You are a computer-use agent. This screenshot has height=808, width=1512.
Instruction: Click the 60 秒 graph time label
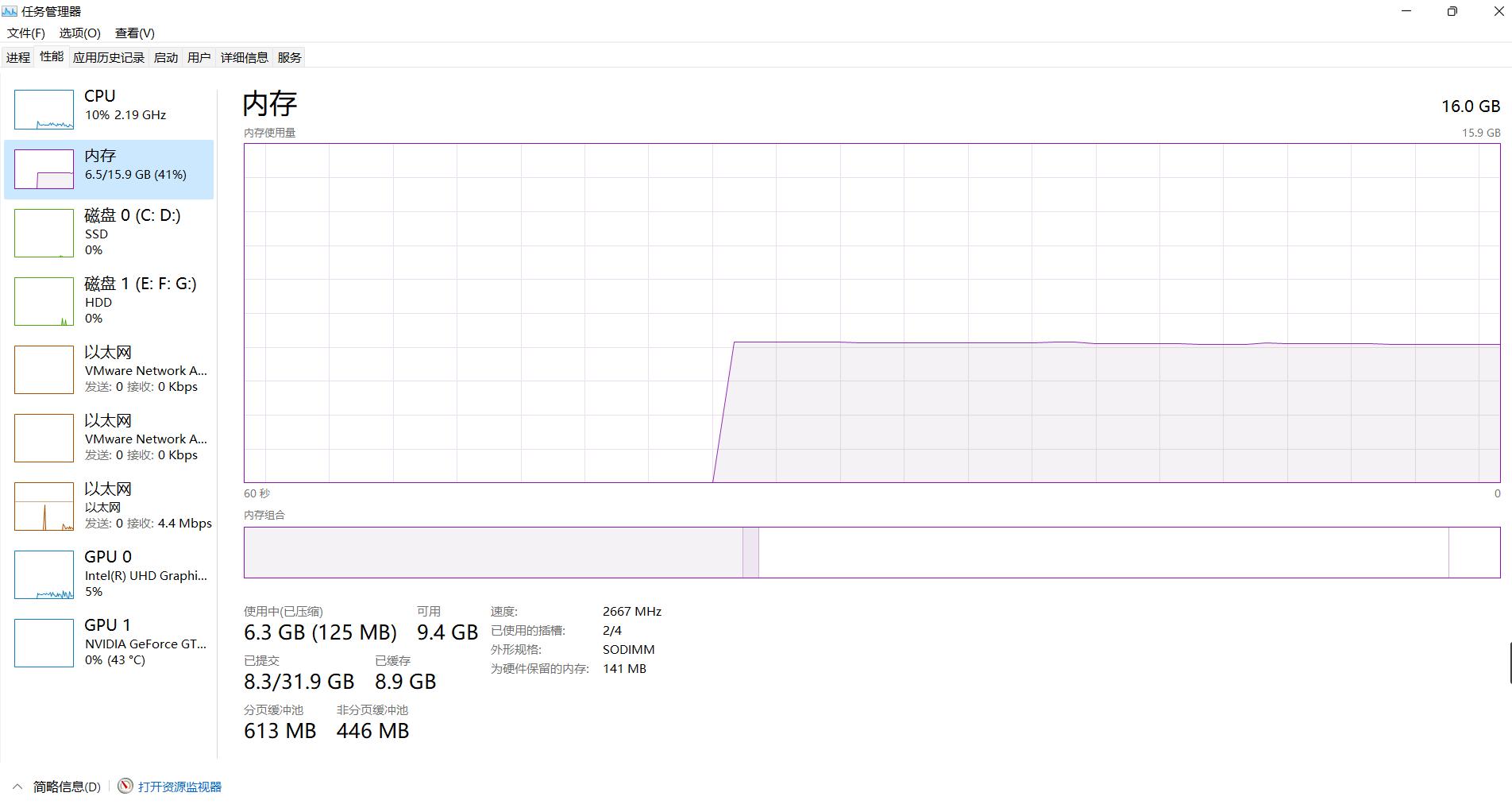pyautogui.click(x=257, y=493)
